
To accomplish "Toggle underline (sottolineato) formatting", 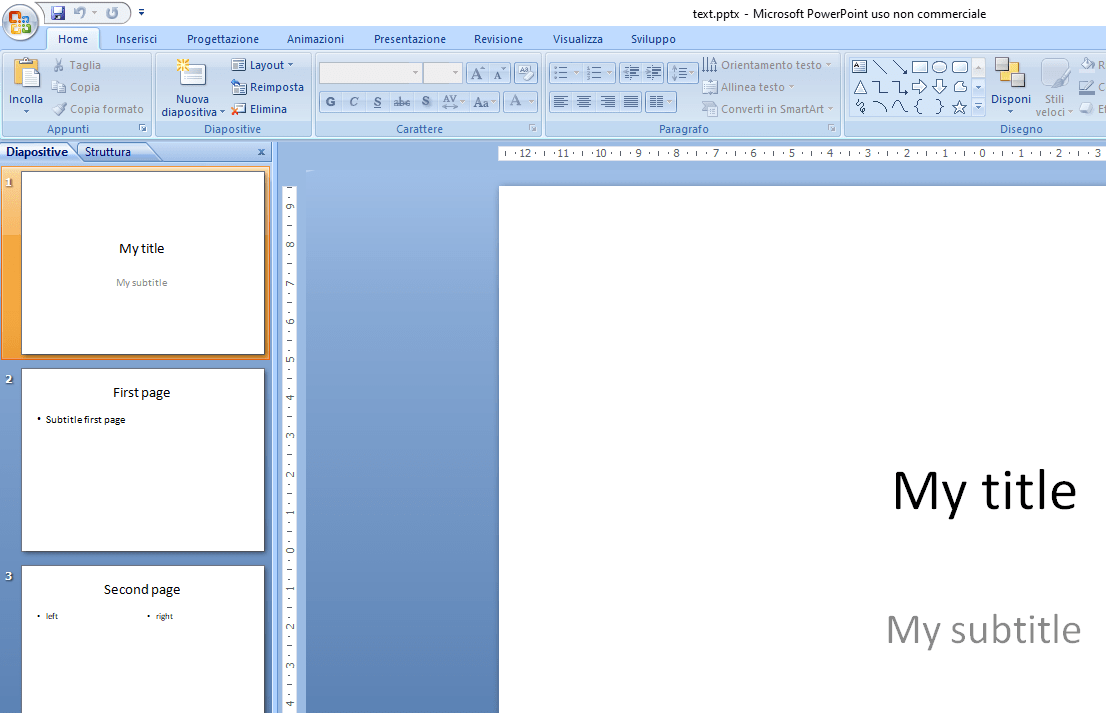I will [377, 101].
